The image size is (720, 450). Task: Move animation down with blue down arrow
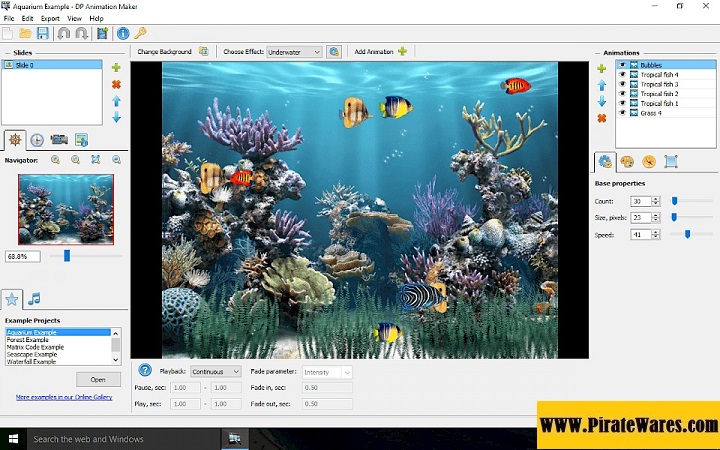pos(602,102)
